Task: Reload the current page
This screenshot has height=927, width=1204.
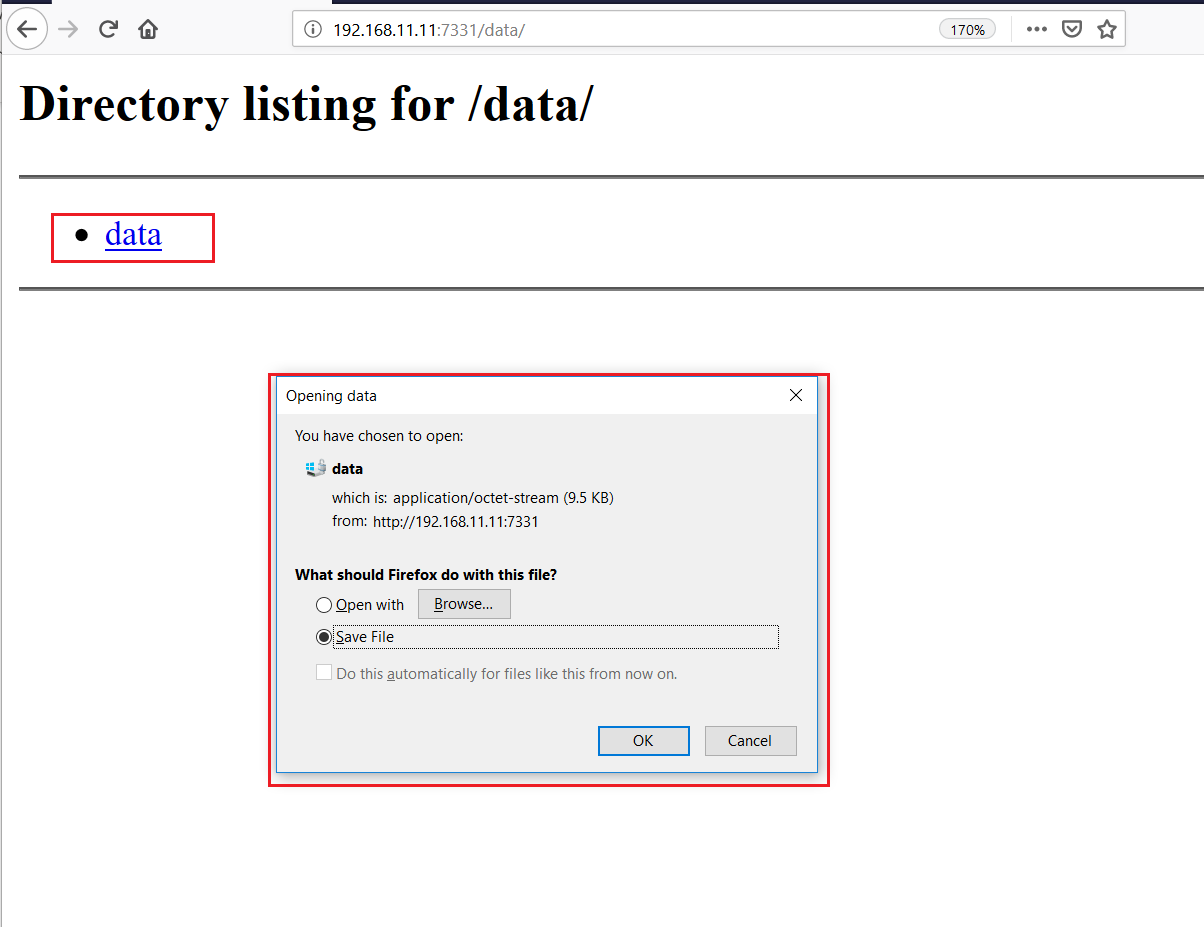Action: pyautogui.click(x=108, y=29)
